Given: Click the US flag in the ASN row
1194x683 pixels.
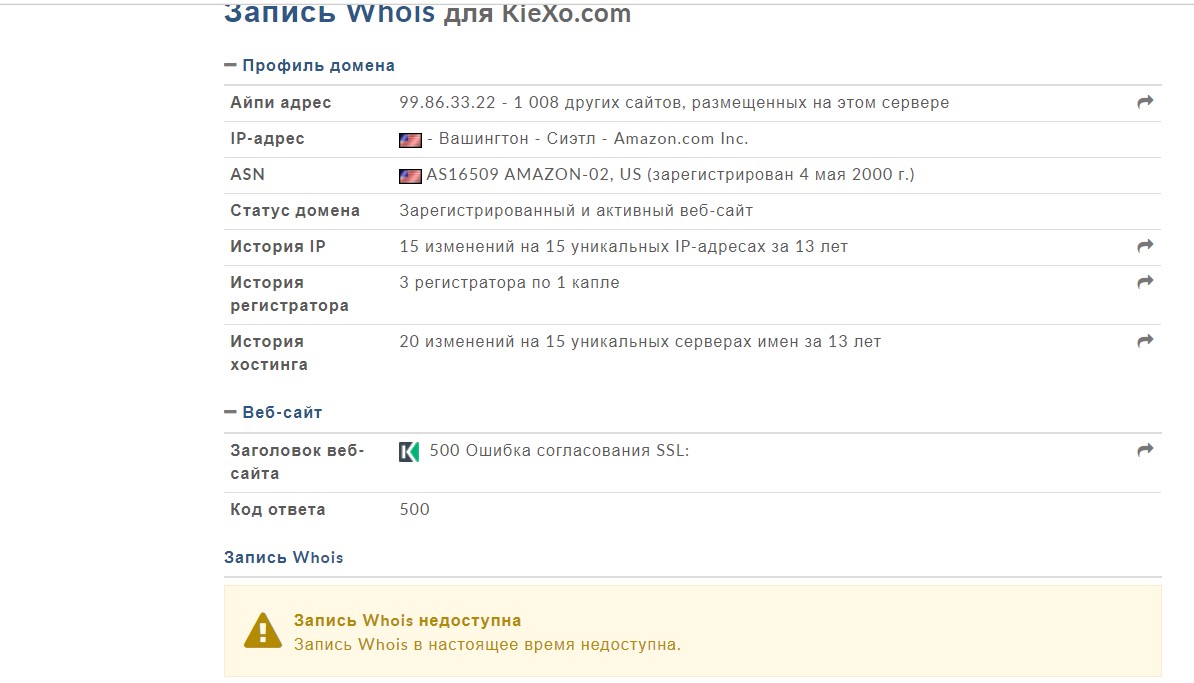Looking at the screenshot, I should [410, 176].
